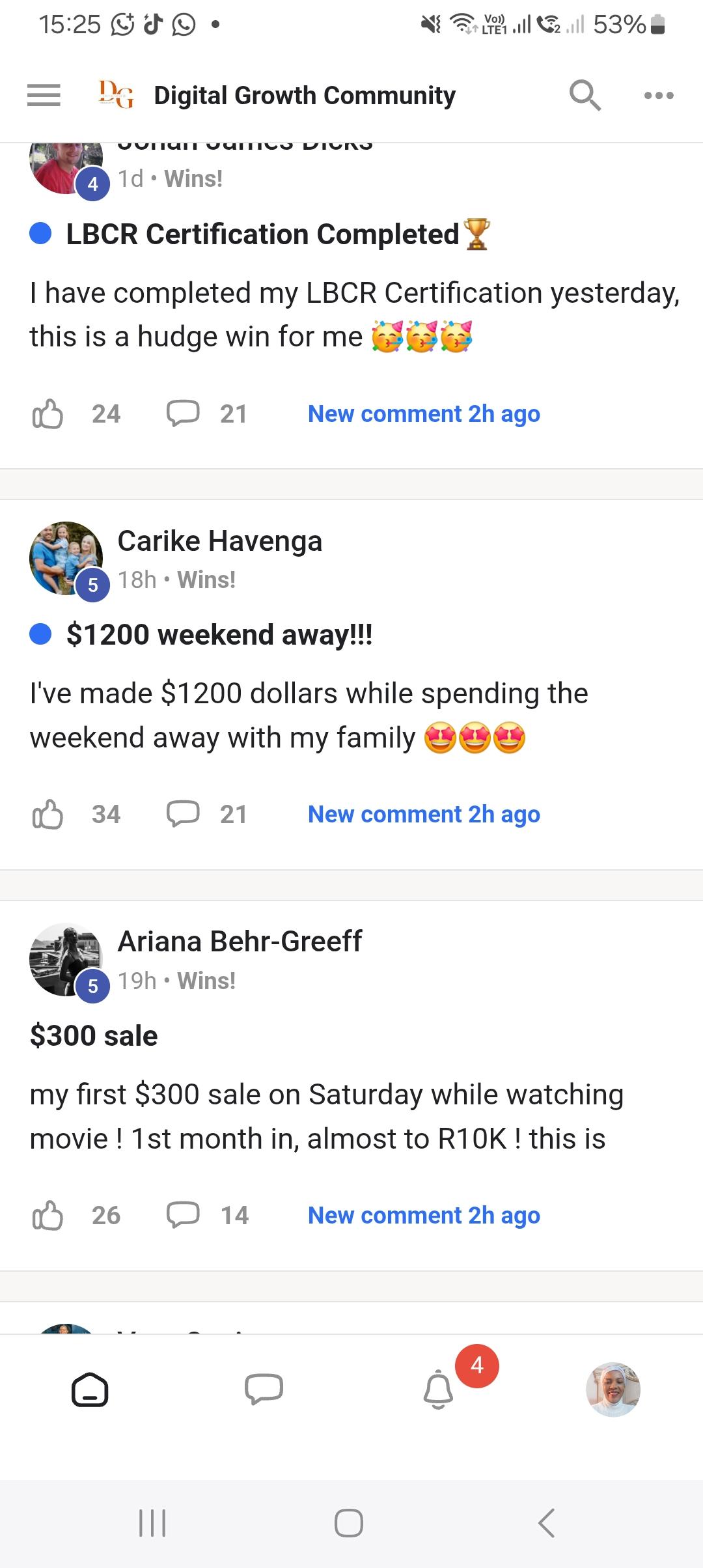Screen dimensions: 703x1568
Task: Open the three-dot more options menu
Action: click(658, 96)
